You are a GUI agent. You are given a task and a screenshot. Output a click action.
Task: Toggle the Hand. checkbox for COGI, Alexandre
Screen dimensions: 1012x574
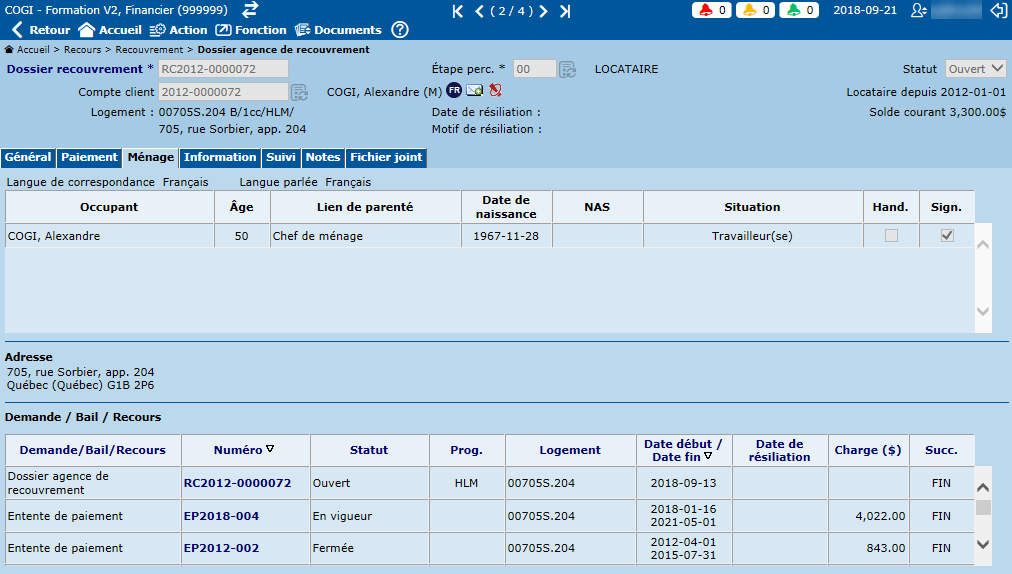(891, 236)
